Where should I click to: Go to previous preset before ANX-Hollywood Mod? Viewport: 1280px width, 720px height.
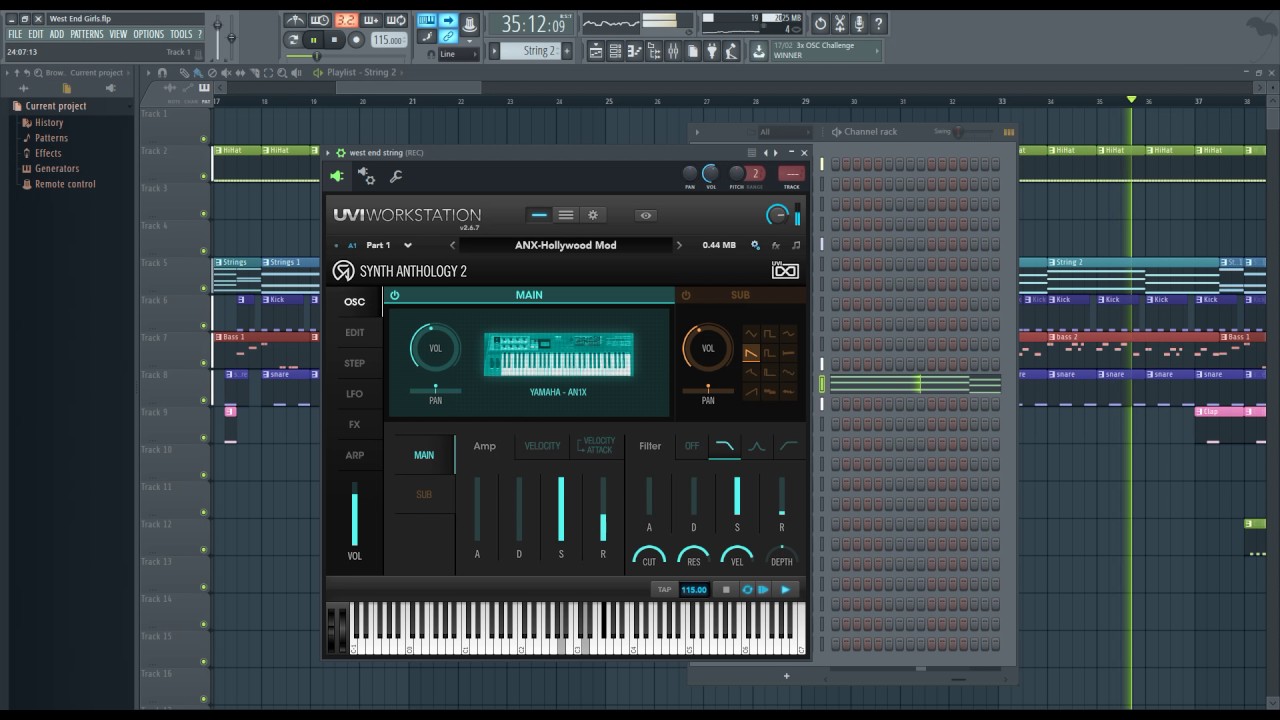[452, 245]
